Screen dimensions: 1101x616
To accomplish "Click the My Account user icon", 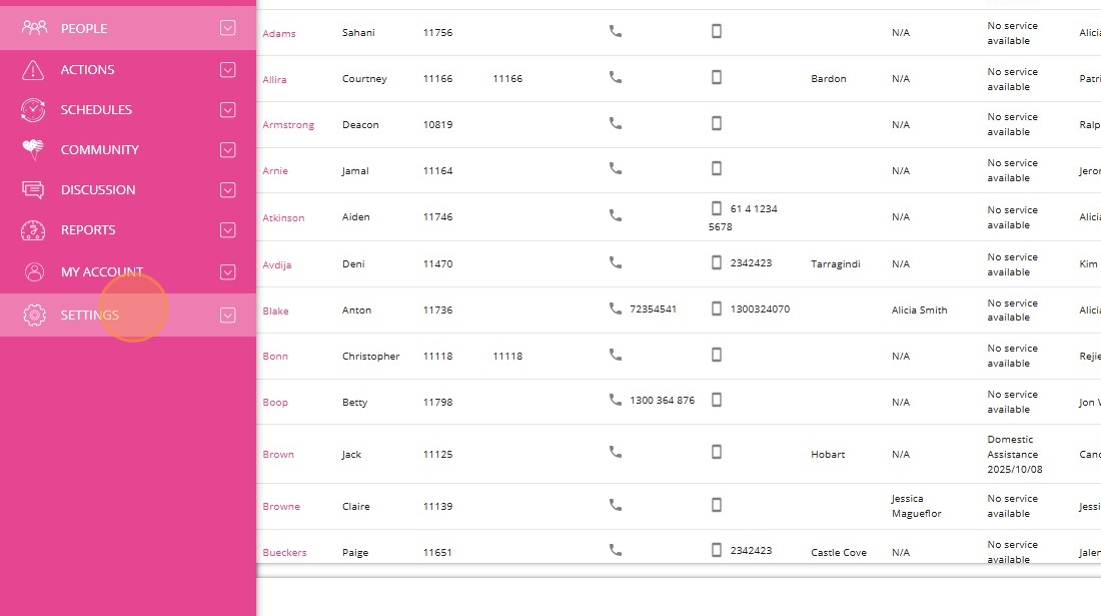I will 34,272.
